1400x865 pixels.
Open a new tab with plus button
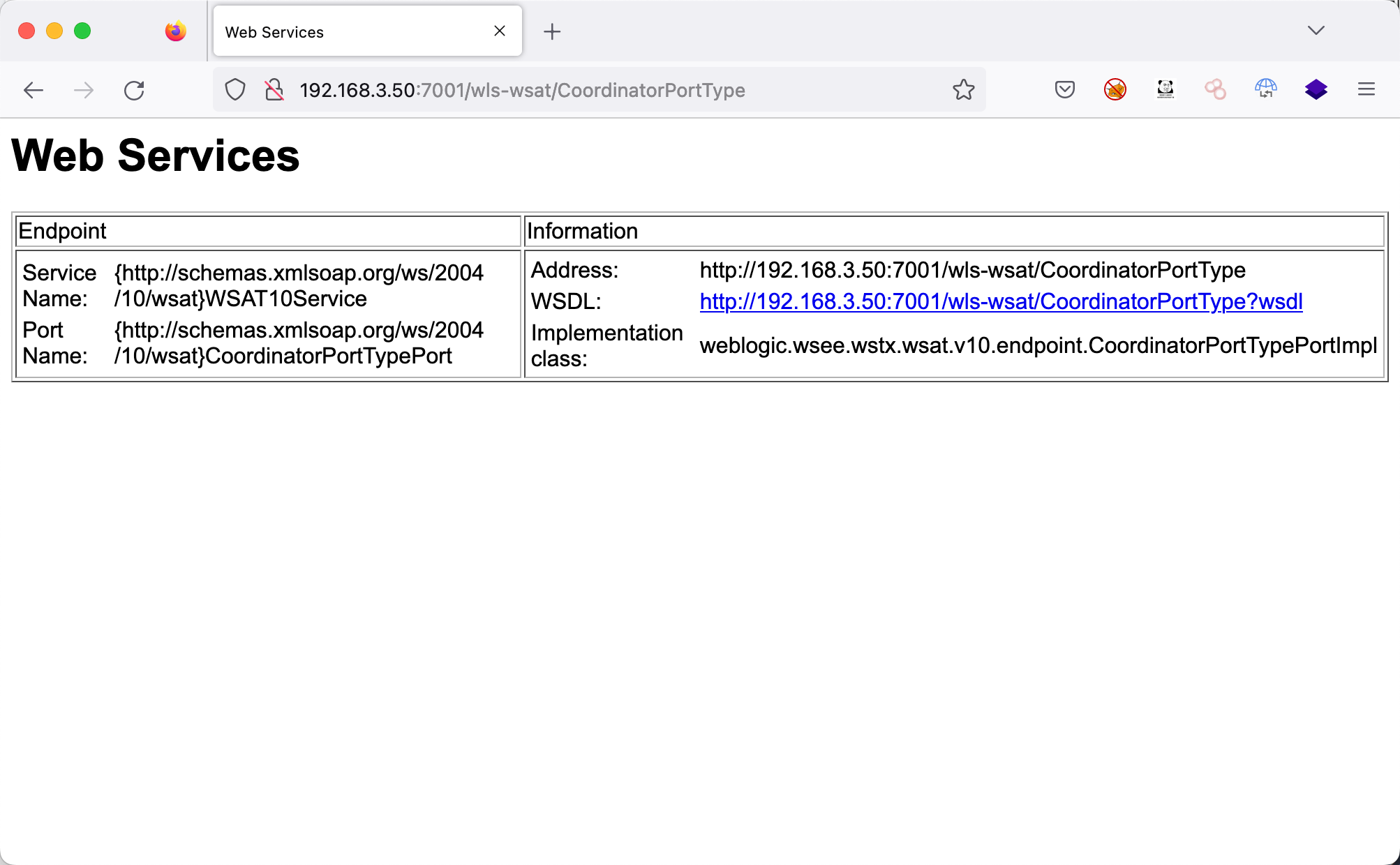pyautogui.click(x=551, y=31)
